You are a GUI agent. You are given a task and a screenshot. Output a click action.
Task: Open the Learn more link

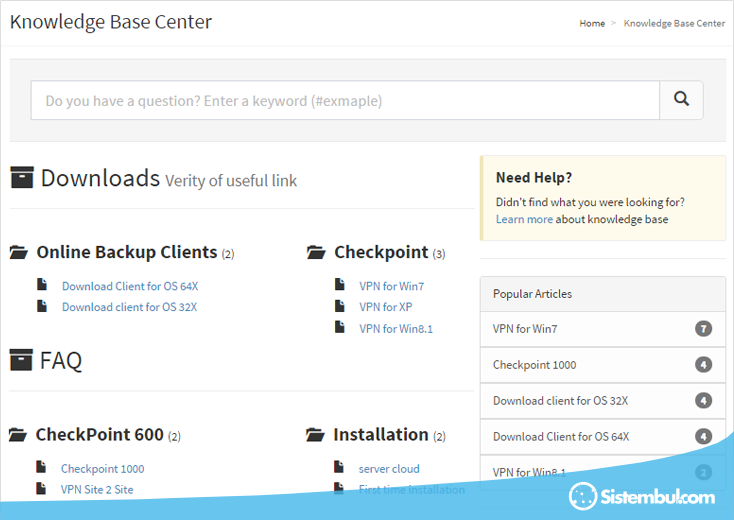pos(524,219)
